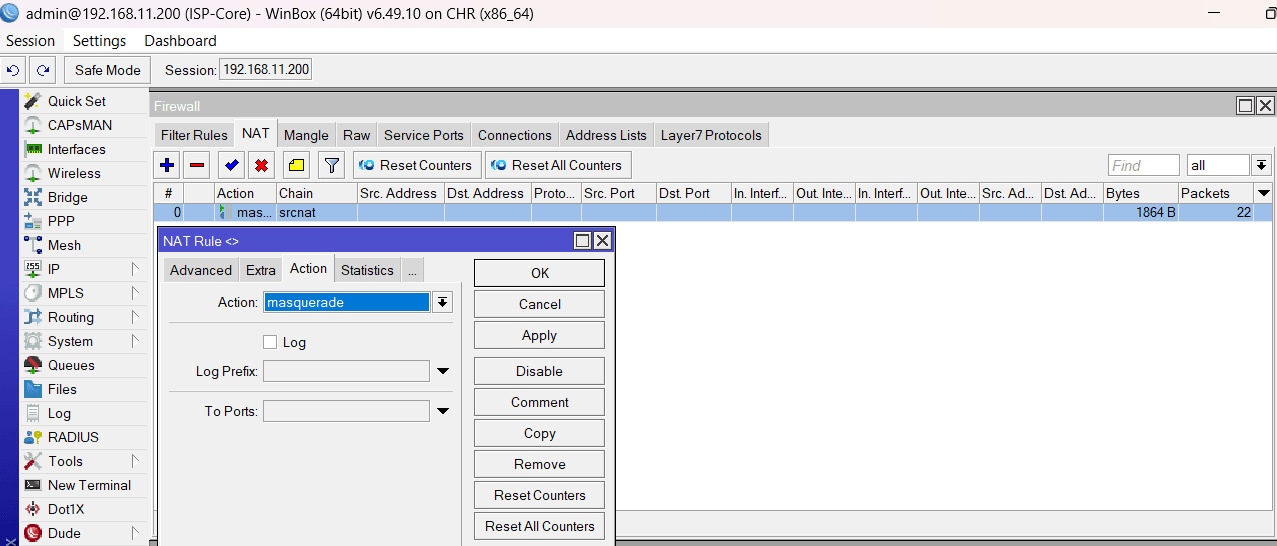Open the Settings menu
Image resolution: width=1277 pixels, height=546 pixels.
[x=100, y=41]
